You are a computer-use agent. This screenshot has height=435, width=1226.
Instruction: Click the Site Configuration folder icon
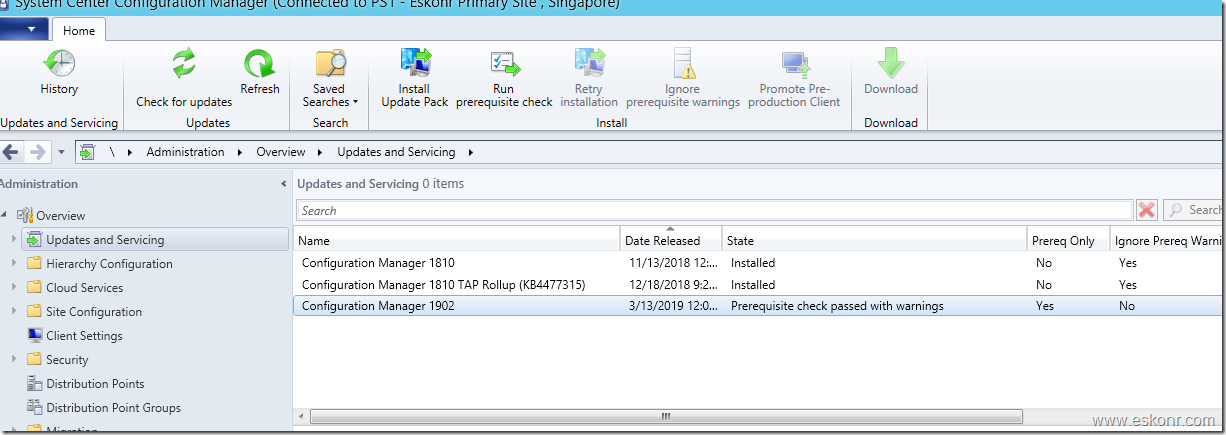pos(35,312)
